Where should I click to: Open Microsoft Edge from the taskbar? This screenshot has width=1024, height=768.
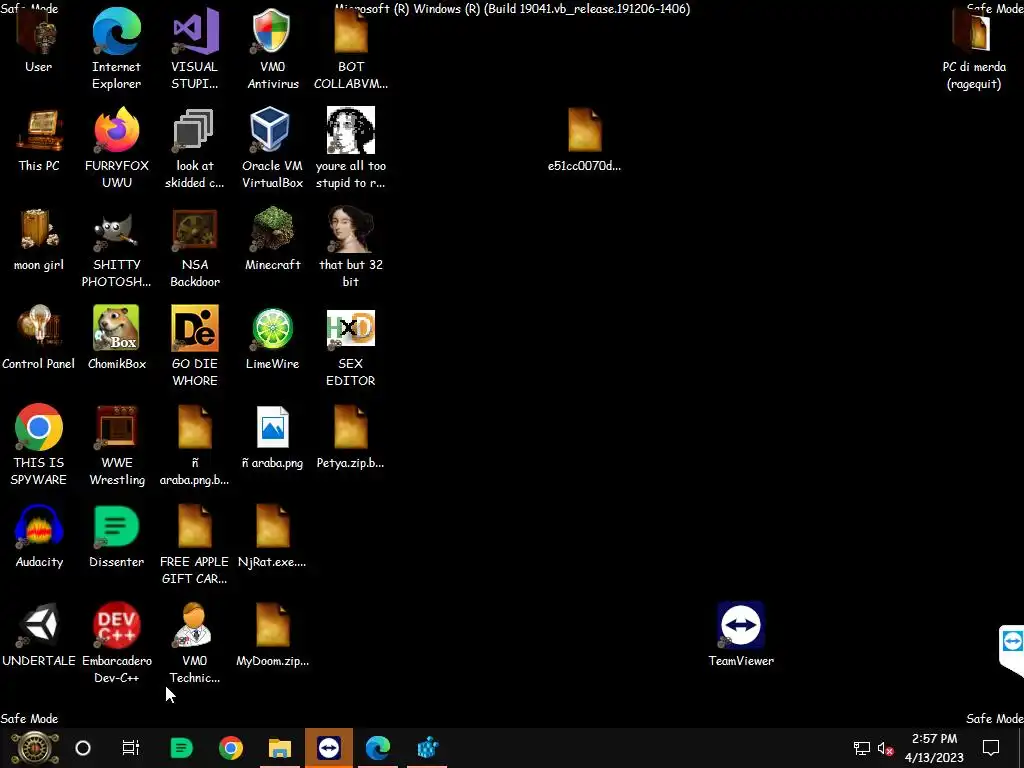coord(377,748)
